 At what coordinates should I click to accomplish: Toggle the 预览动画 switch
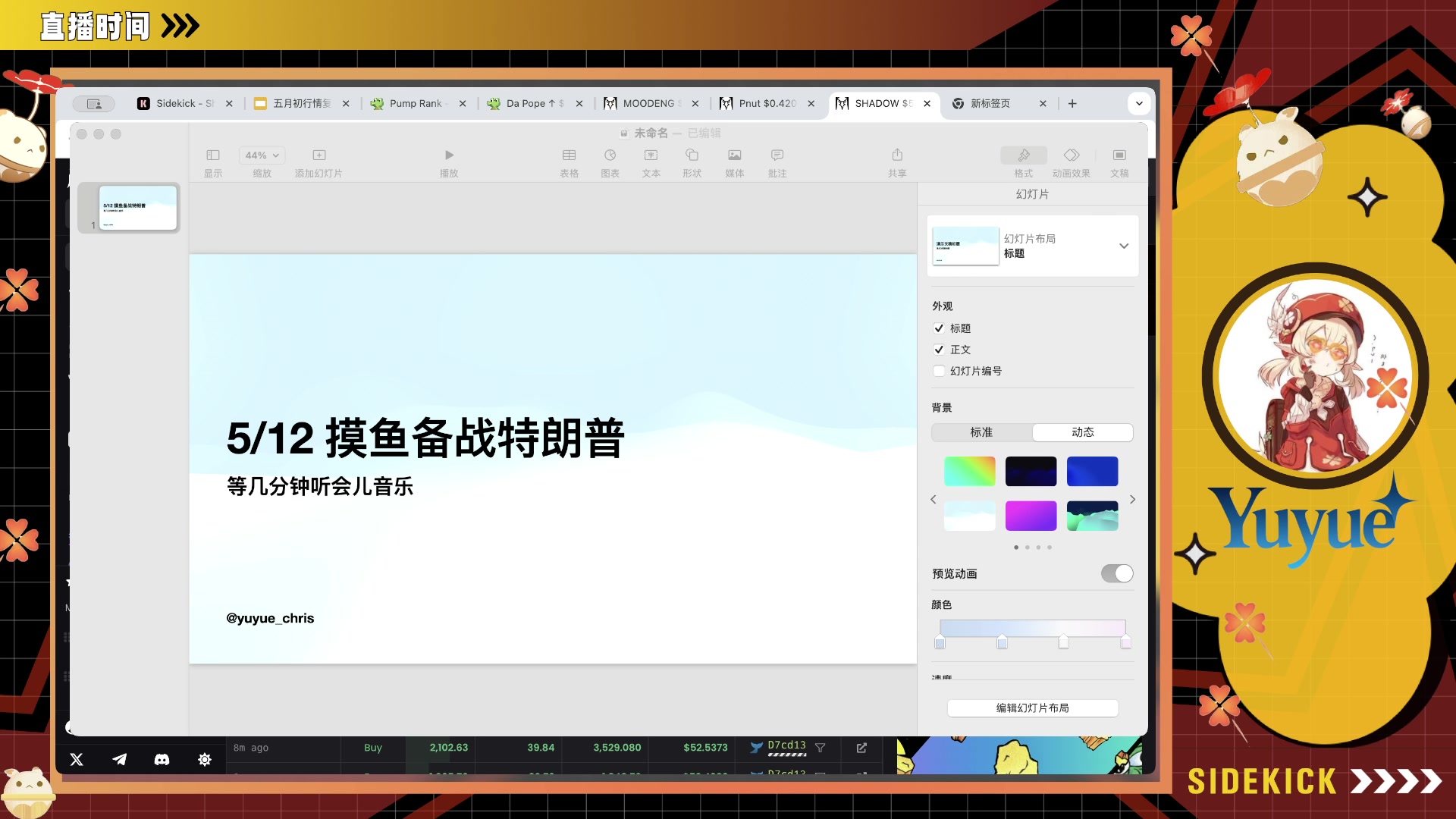click(1117, 573)
